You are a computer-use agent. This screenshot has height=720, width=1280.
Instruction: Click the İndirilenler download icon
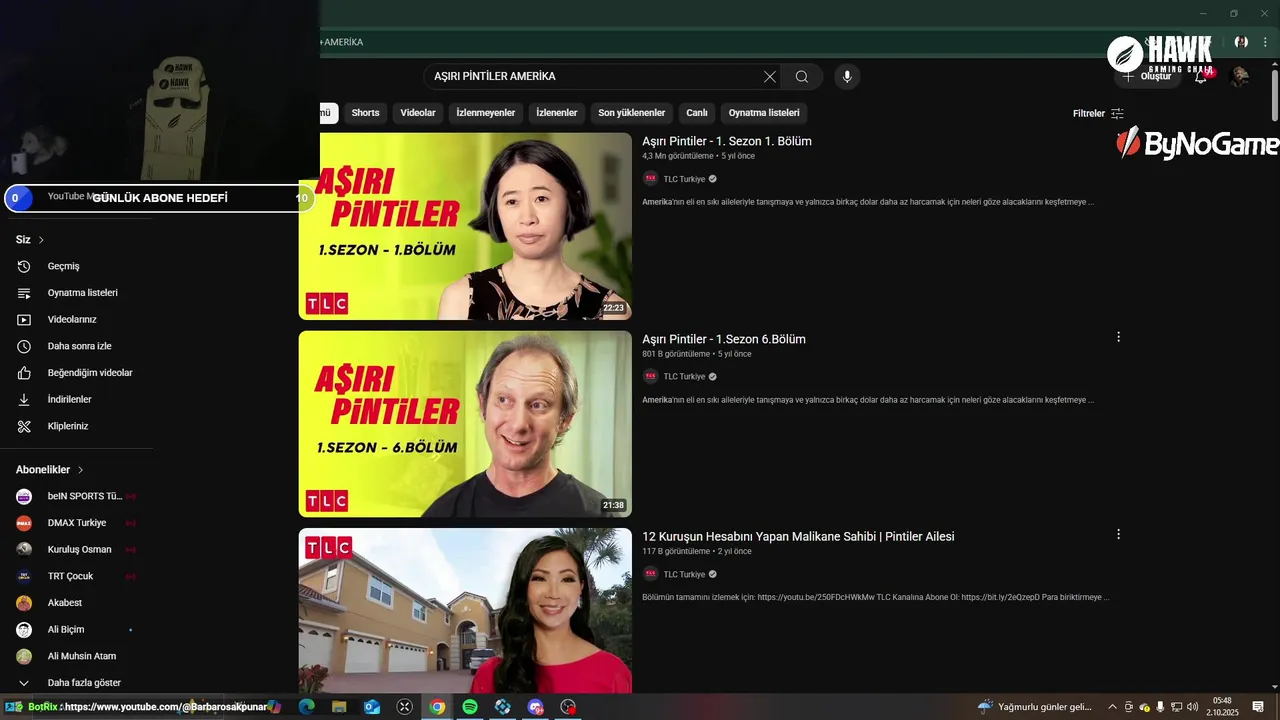[24, 400]
